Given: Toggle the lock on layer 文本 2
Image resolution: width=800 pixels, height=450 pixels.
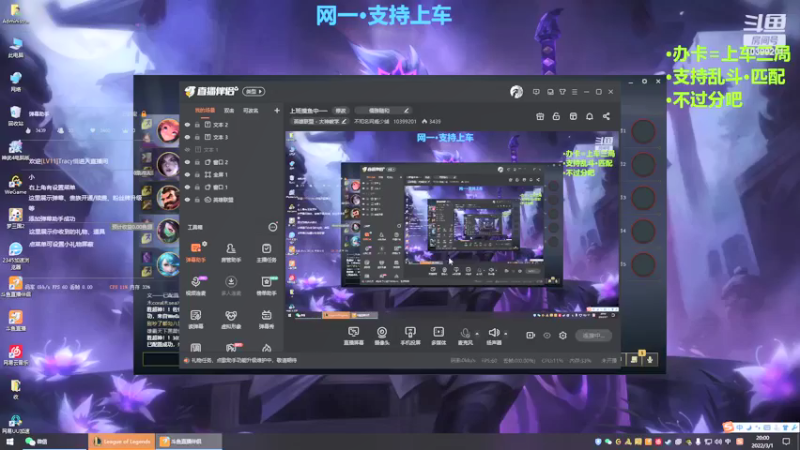Looking at the screenshot, I should (197, 124).
